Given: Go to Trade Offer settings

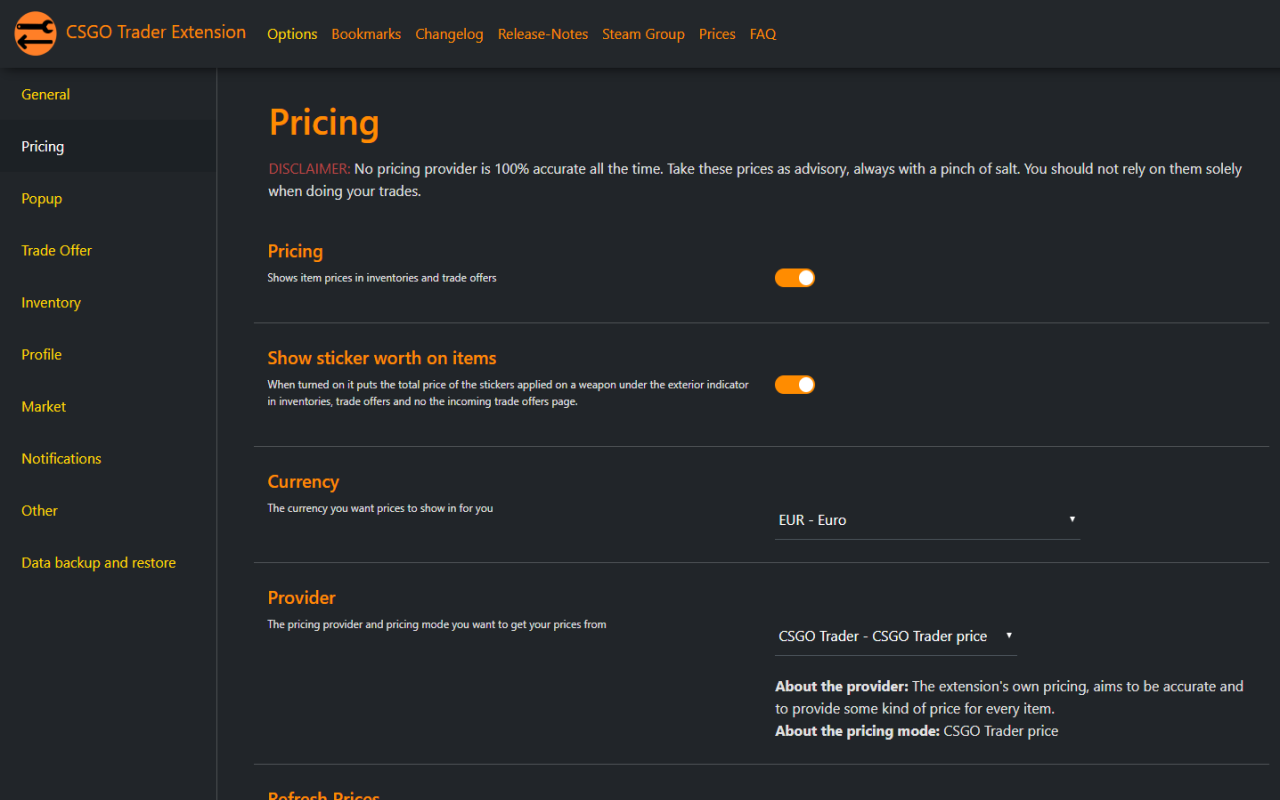Looking at the screenshot, I should (x=57, y=251).
